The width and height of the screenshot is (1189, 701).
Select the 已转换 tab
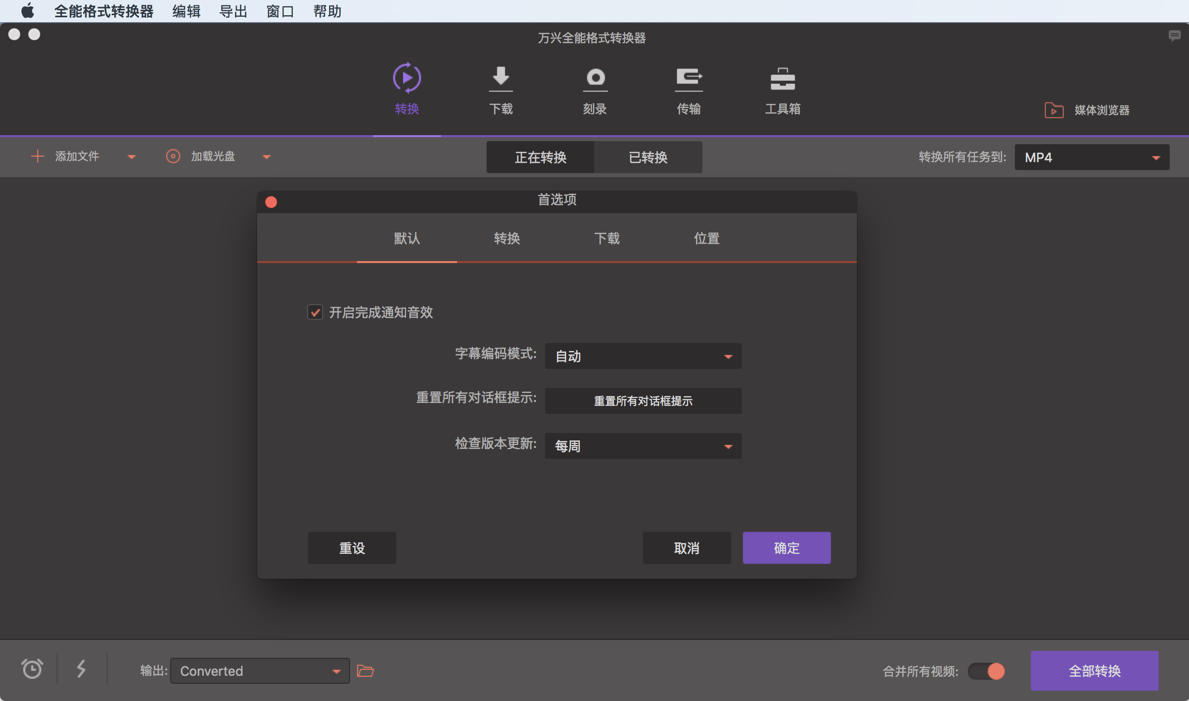pyautogui.click(x=648, y=157)
